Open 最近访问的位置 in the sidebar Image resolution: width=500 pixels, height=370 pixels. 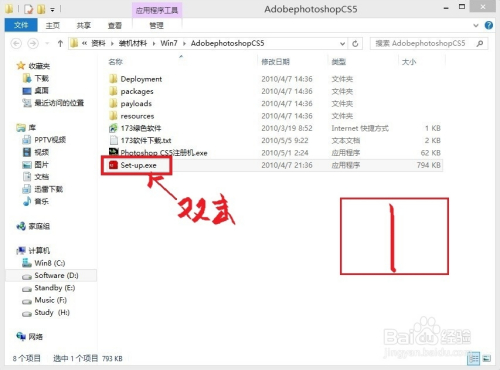tap(59, 103)
